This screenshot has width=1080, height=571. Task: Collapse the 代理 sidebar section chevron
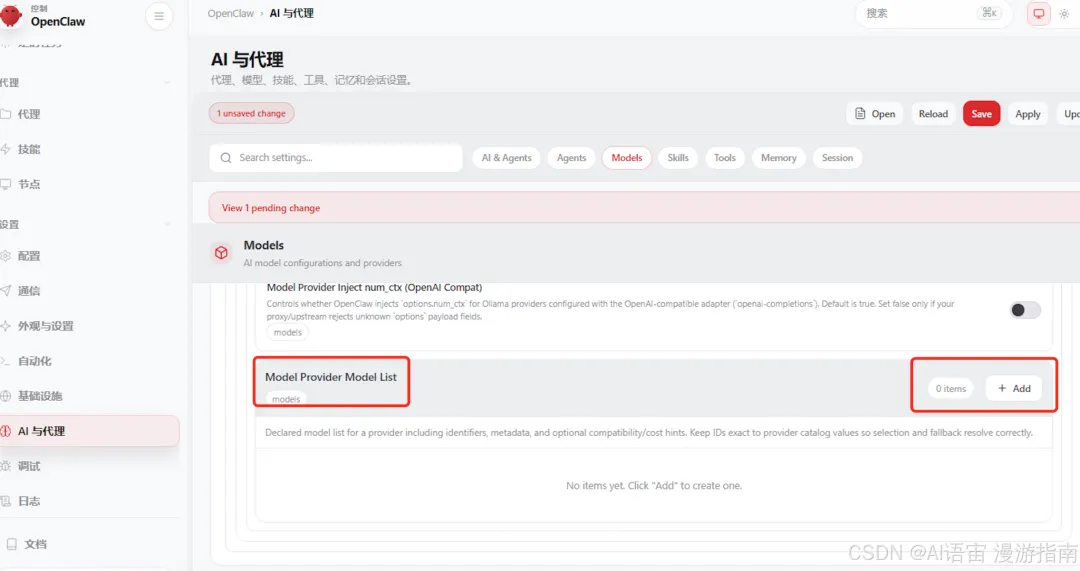pos(167,83)
